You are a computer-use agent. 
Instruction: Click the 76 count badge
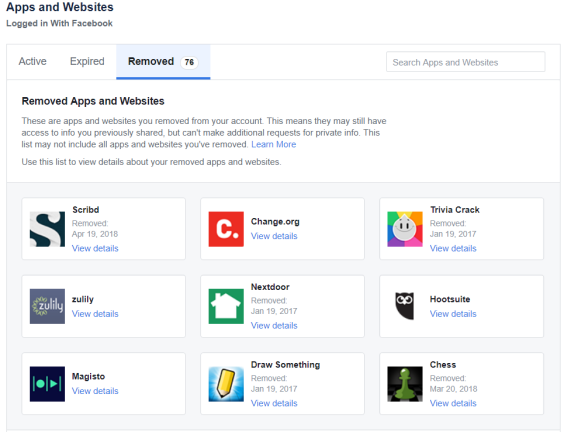pyautogui.click(x=189, y=62)
